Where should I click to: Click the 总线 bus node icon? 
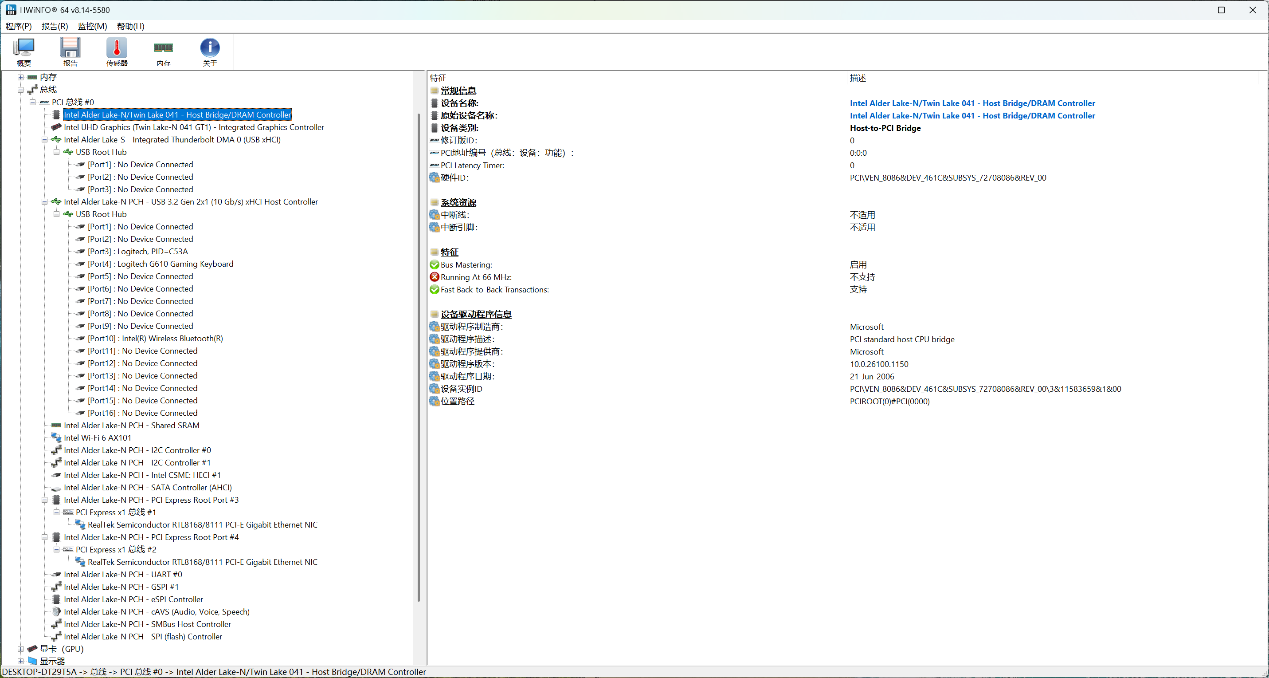click(x=32, y=89)
